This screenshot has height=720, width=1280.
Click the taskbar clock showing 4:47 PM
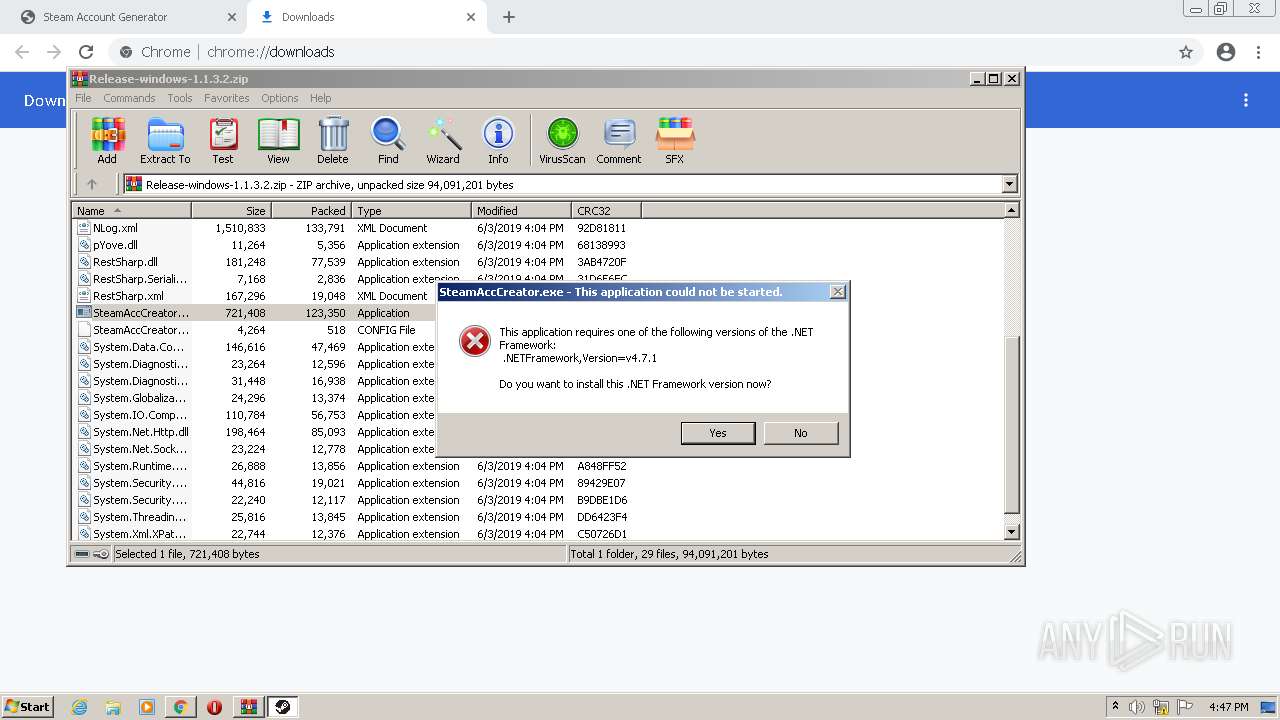tap(1228, 707)
